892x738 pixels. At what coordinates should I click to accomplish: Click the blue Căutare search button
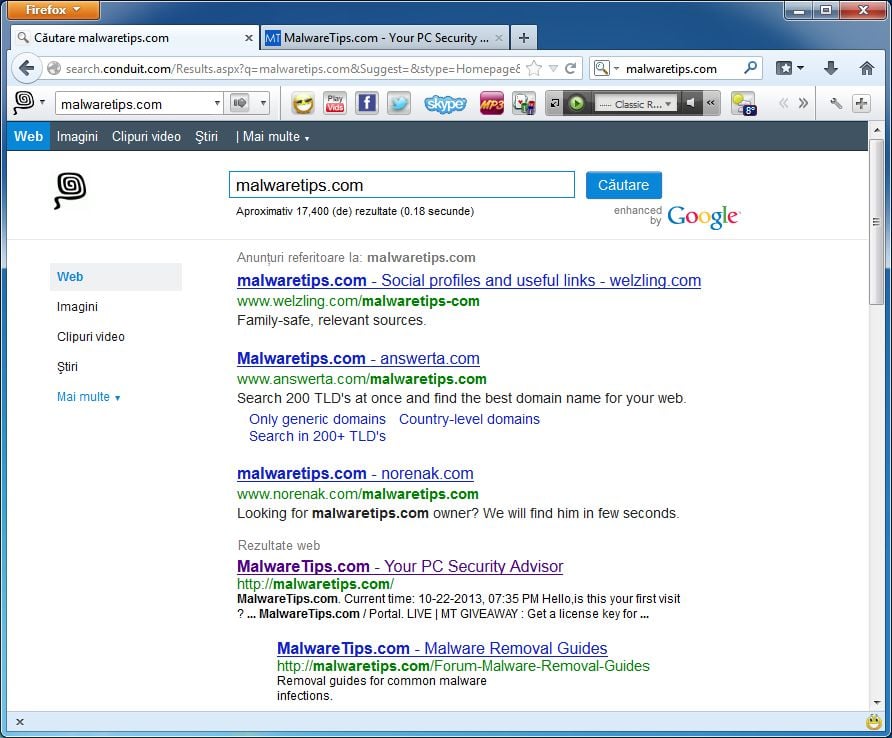(623, 185)
